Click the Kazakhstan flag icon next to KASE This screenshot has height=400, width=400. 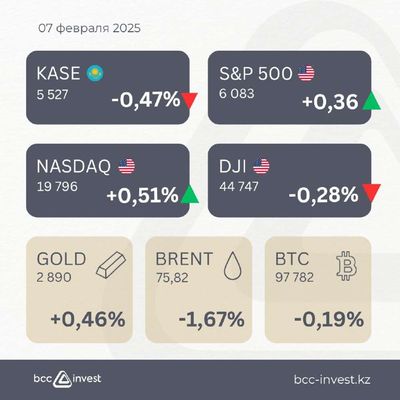click(x=95, y=74)
